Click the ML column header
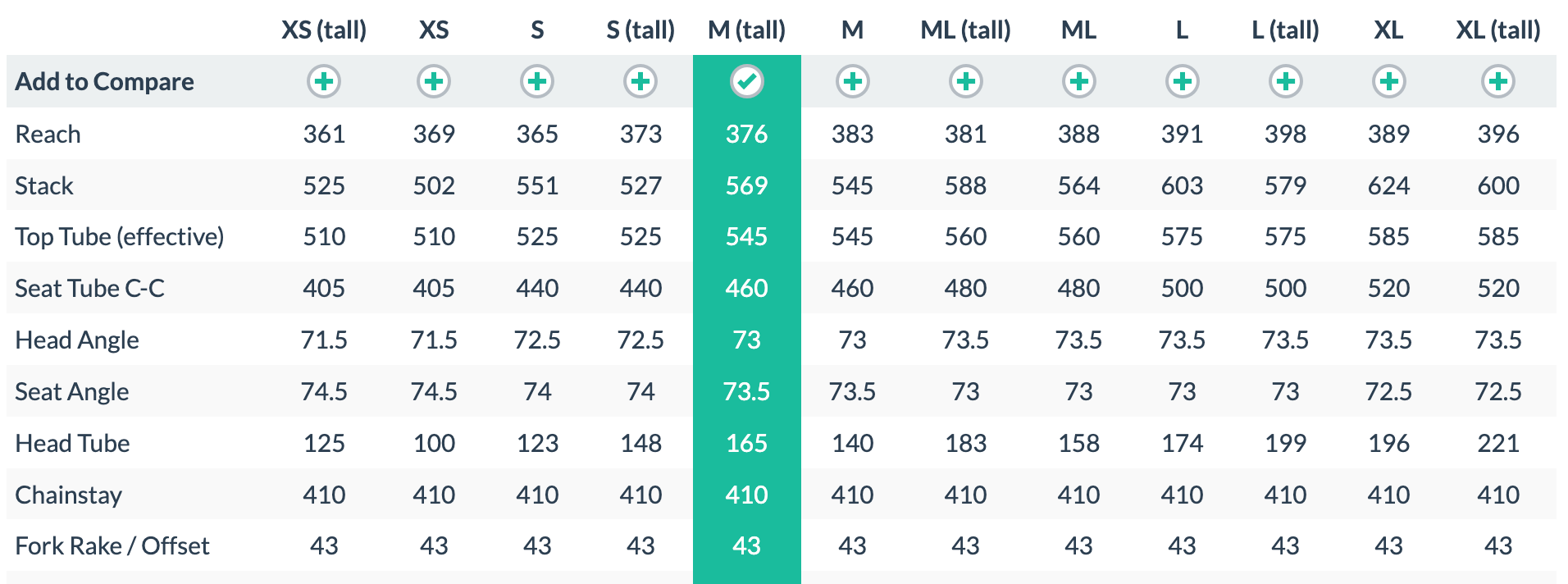This screenshot has height=584, width=1568. point(1078,30)
